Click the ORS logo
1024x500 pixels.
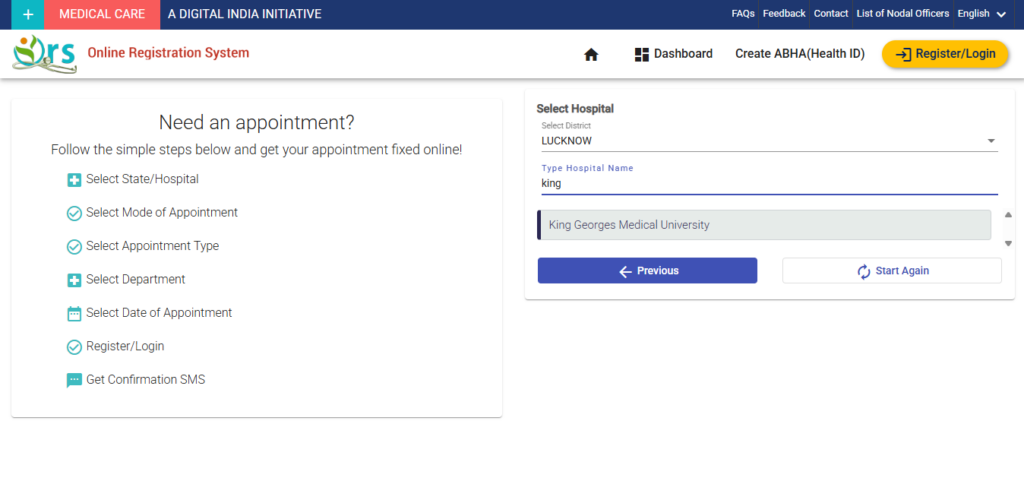(x=44, y=53)
